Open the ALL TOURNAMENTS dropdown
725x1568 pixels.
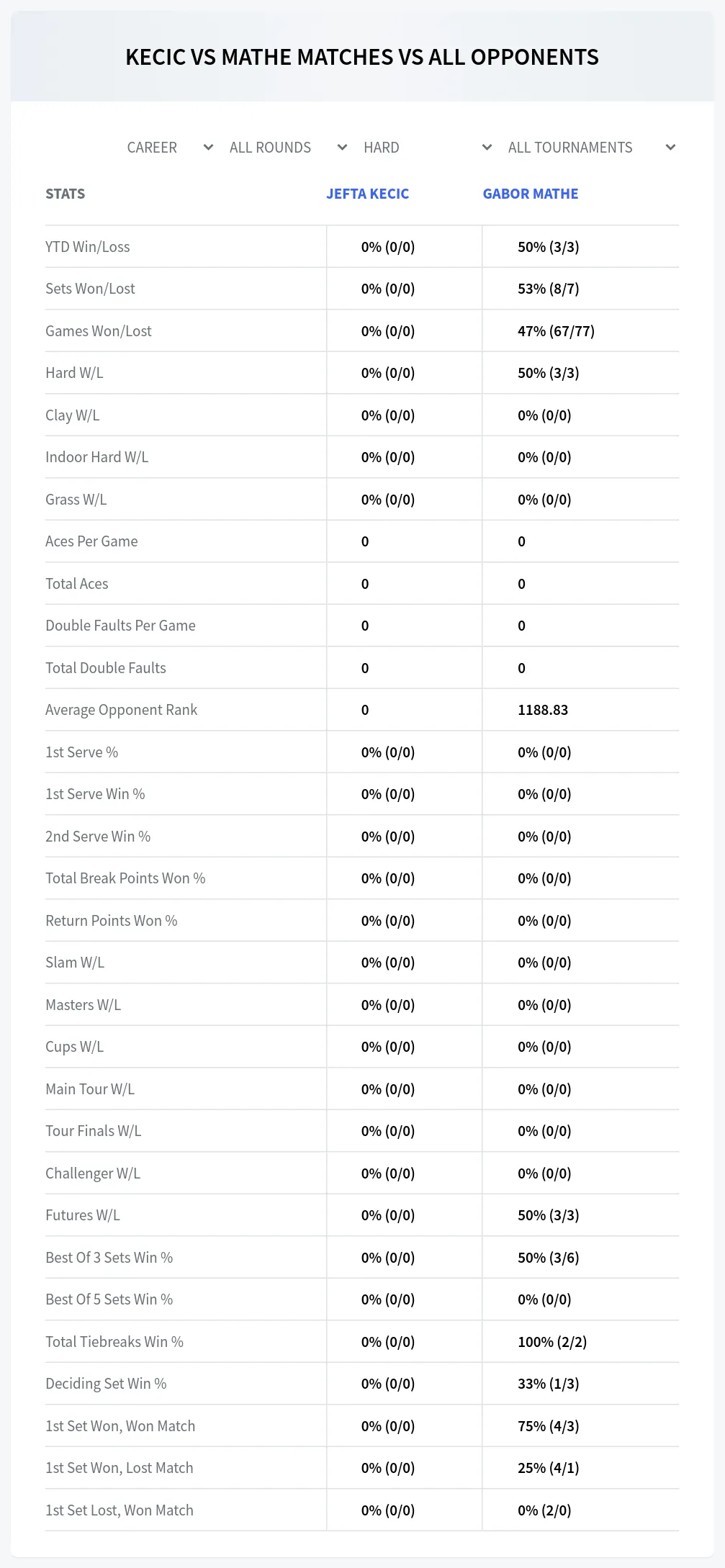click(590, 148)
